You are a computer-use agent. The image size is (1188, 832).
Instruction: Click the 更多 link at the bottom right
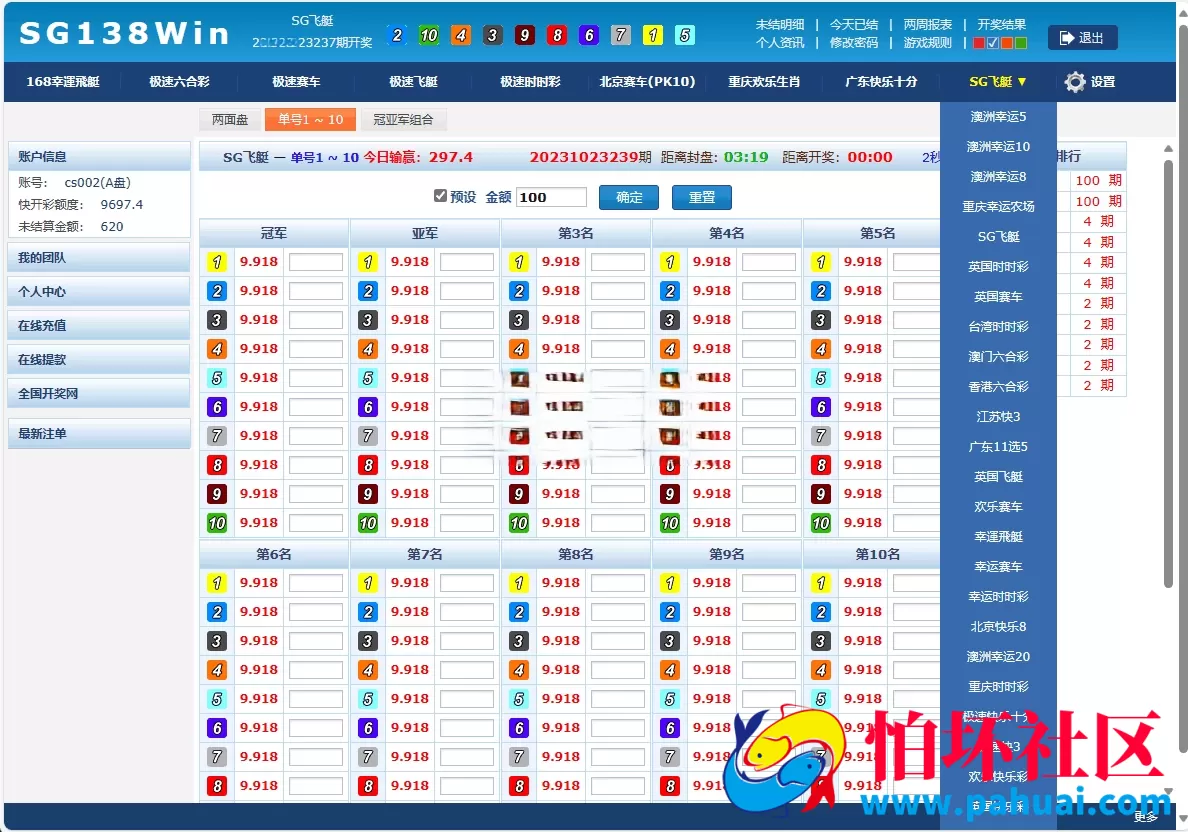tap(1146, 817)
